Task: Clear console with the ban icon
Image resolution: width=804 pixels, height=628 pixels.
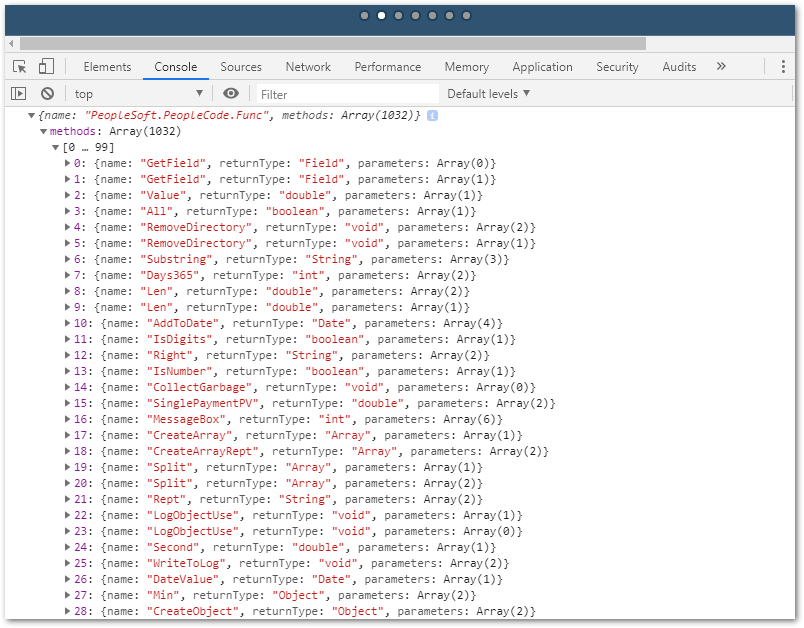Action: [47, 93]
